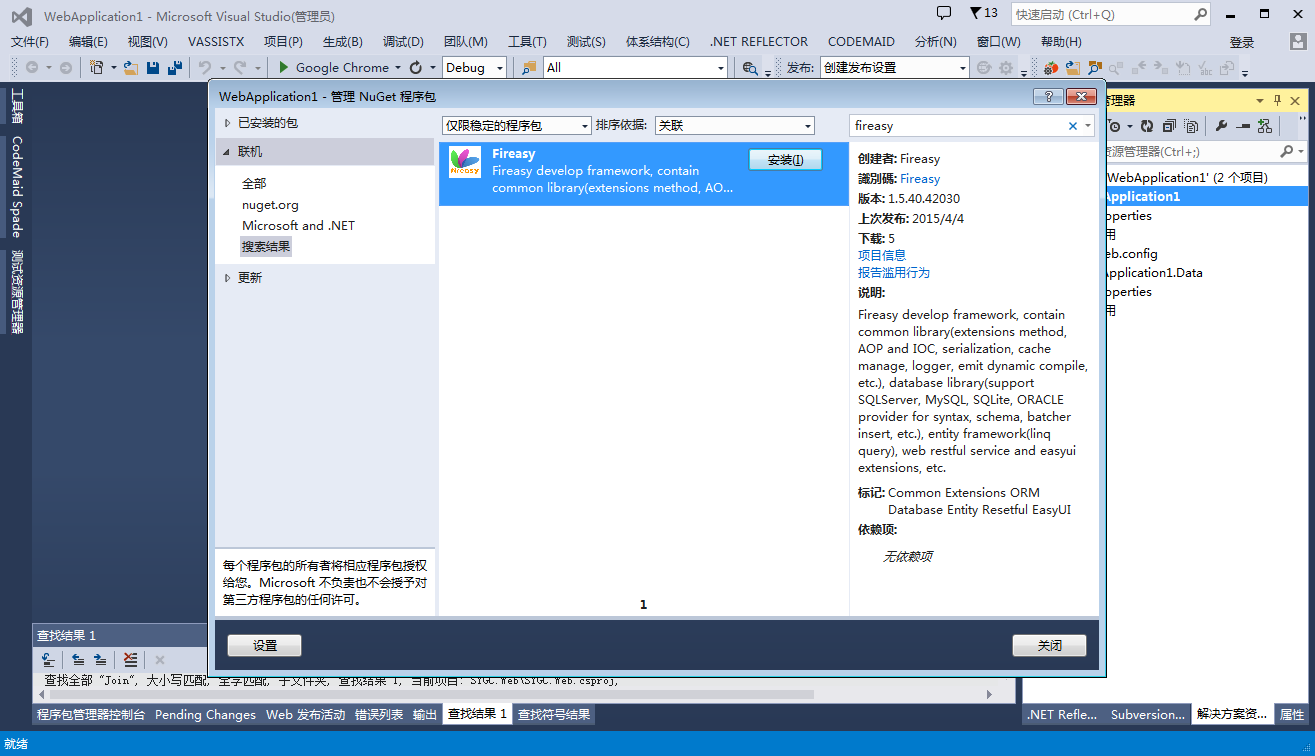Click the Find in Files folder icon
This screenshot has height=756, width=1315.
pyautogui.click(x=530, y=67)
